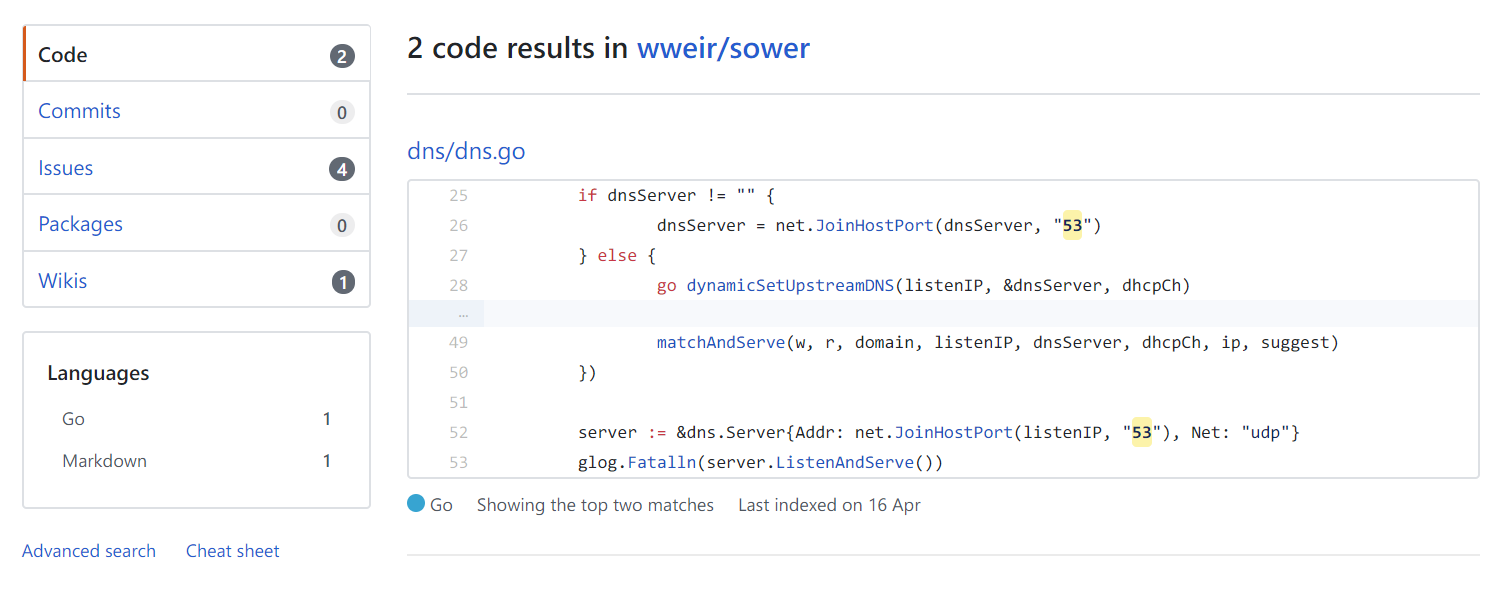The height and width of the screenshot is (596, 1506).
Task: Click the Commits count badge showing 0
Action: click(x=342, y=113)
